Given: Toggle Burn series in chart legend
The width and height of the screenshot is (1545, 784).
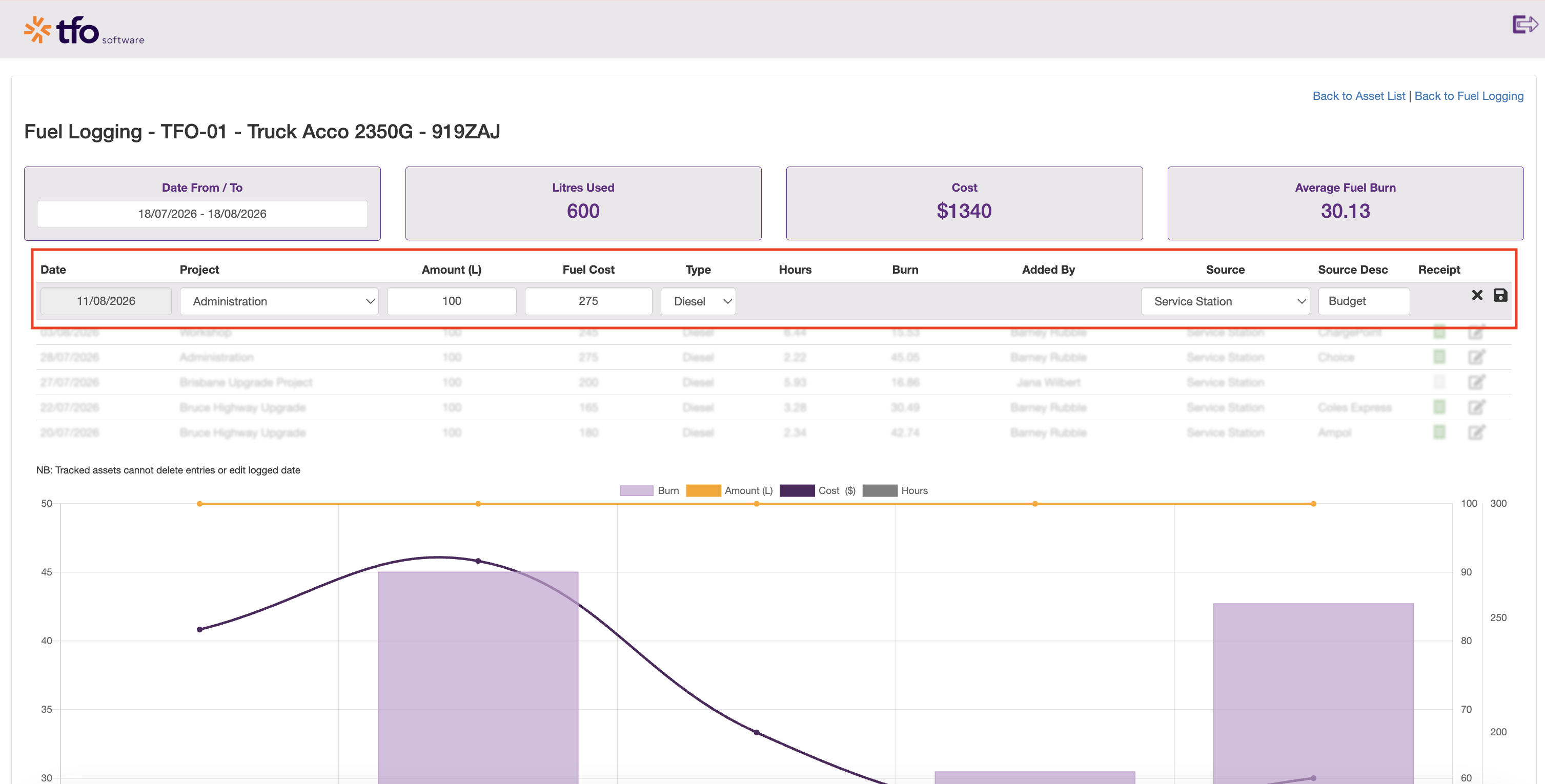Looking at the screenshot, I should tap(649, 490).
